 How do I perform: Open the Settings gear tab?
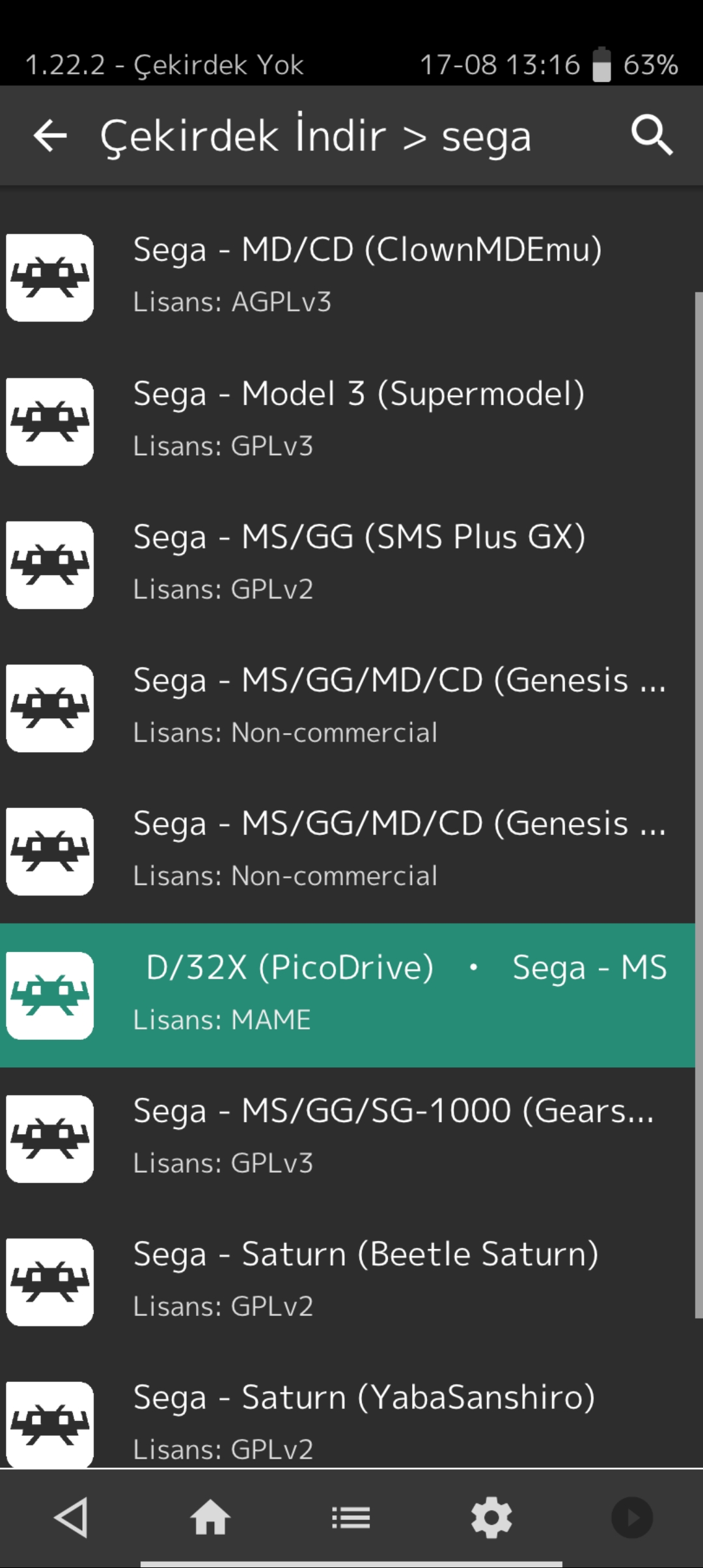click(x=491, y=1517)
